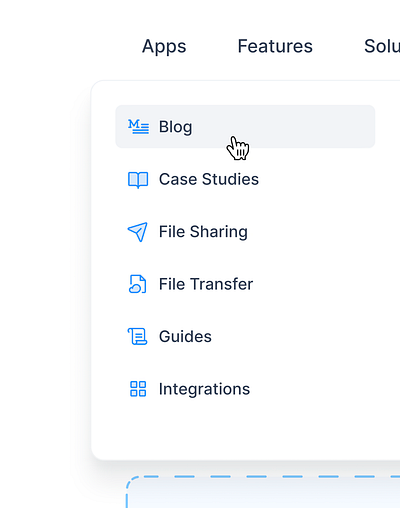Click the open book Case Studies icon

point(138,180)
